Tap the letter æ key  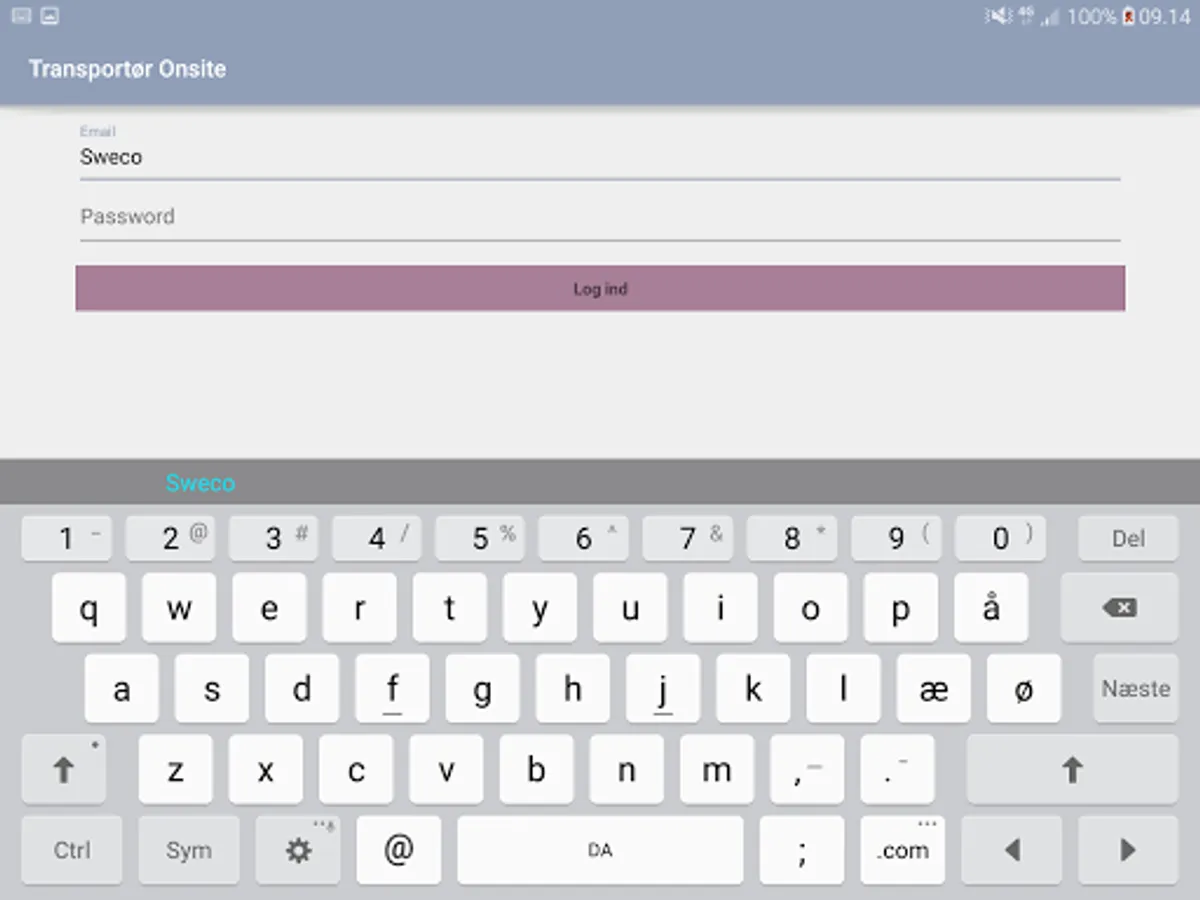(934, 689)
